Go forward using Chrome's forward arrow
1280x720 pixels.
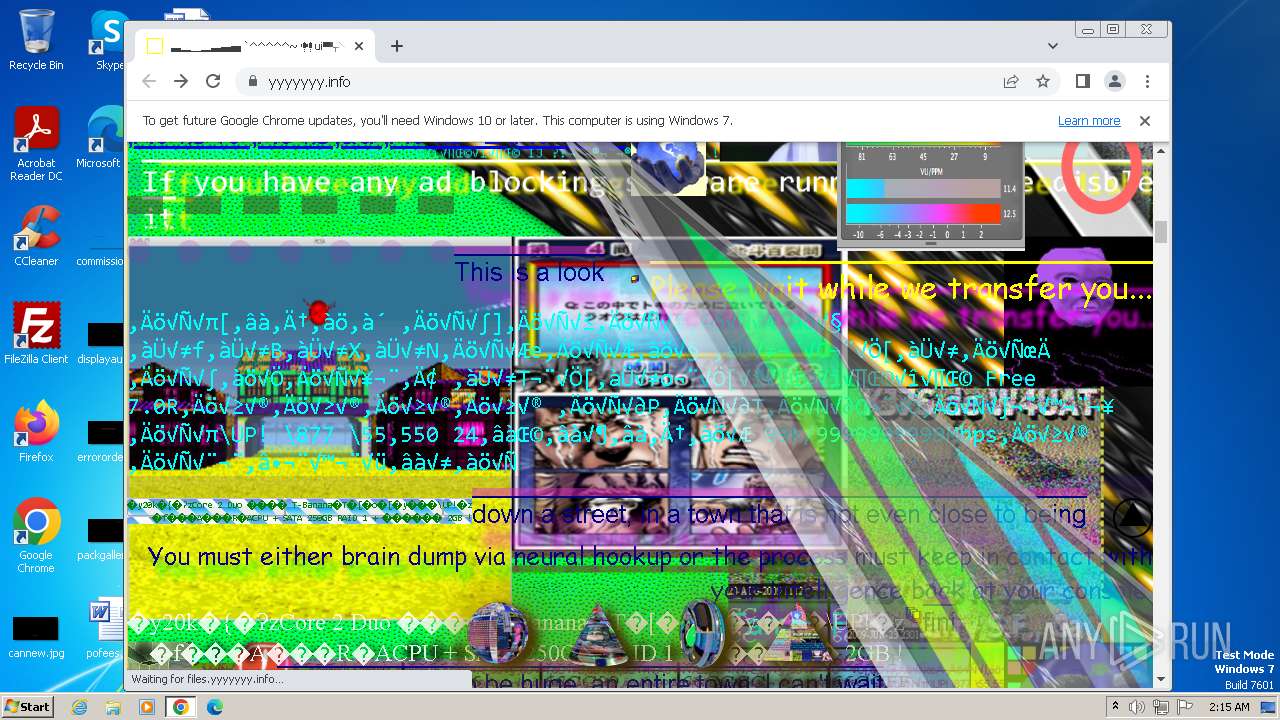tap(181, 81)
